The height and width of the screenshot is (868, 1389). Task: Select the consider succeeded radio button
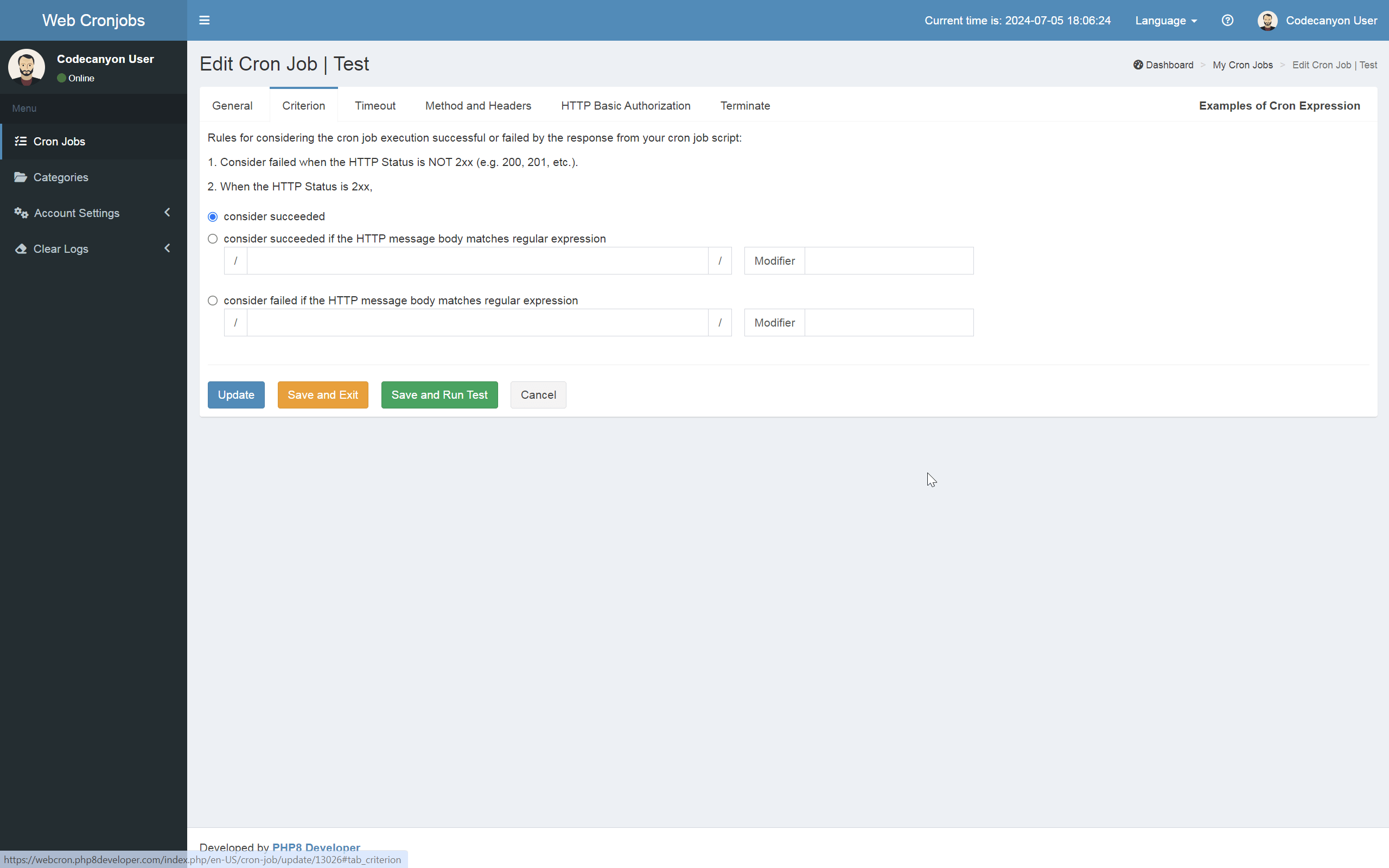[x=212, y=216]
